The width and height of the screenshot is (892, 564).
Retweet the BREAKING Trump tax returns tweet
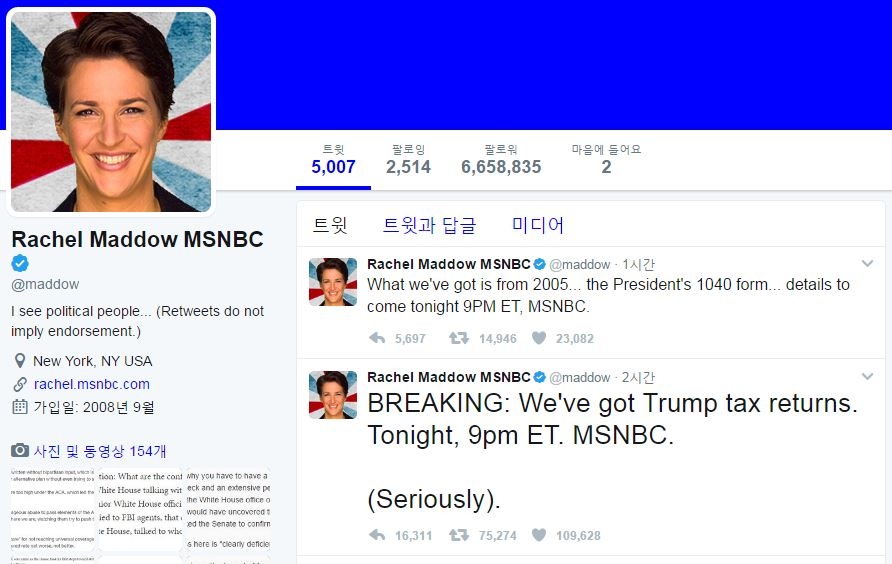[459, 536]
